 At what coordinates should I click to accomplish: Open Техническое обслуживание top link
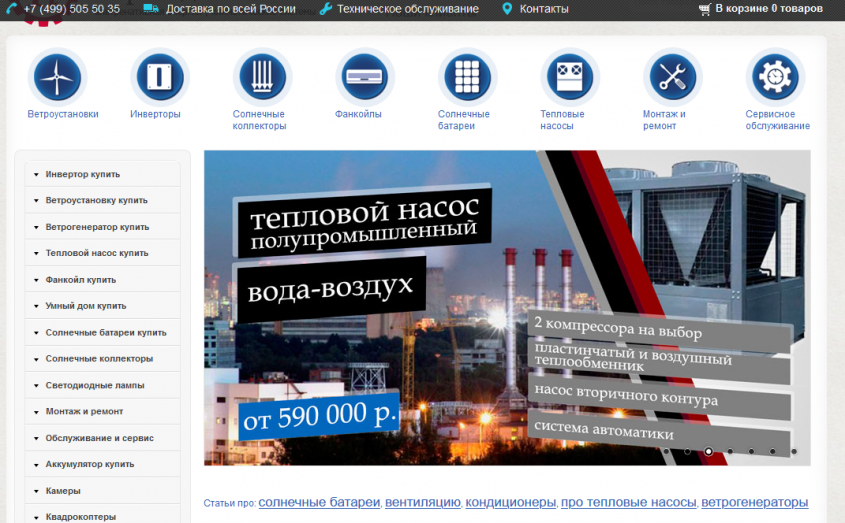(x=408, y=9)
